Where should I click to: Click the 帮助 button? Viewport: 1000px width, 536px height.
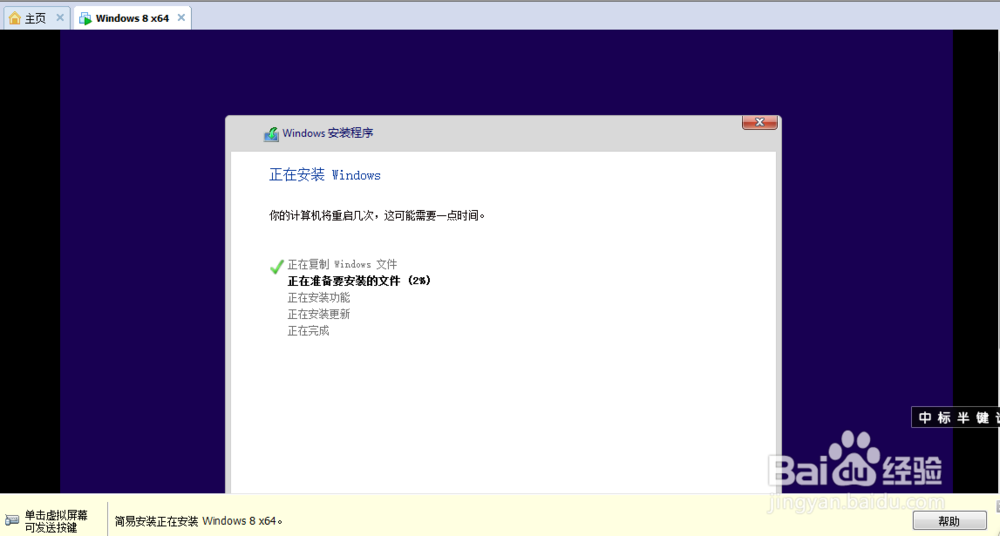950,521
